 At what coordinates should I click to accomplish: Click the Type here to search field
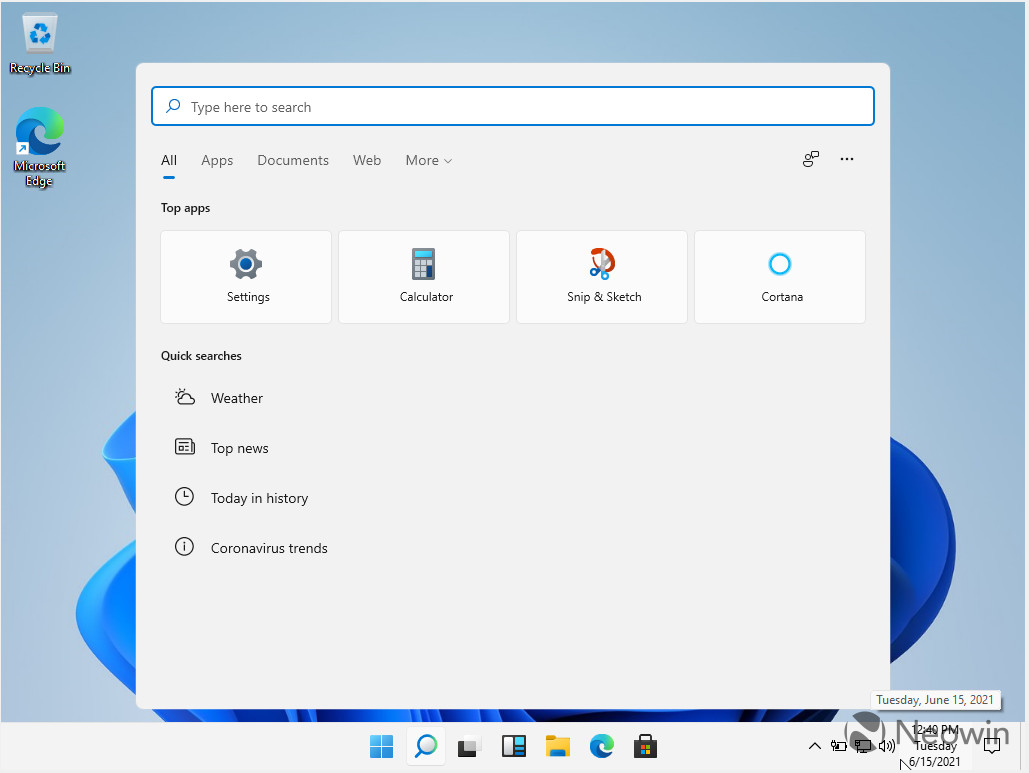tap(513, 107)
